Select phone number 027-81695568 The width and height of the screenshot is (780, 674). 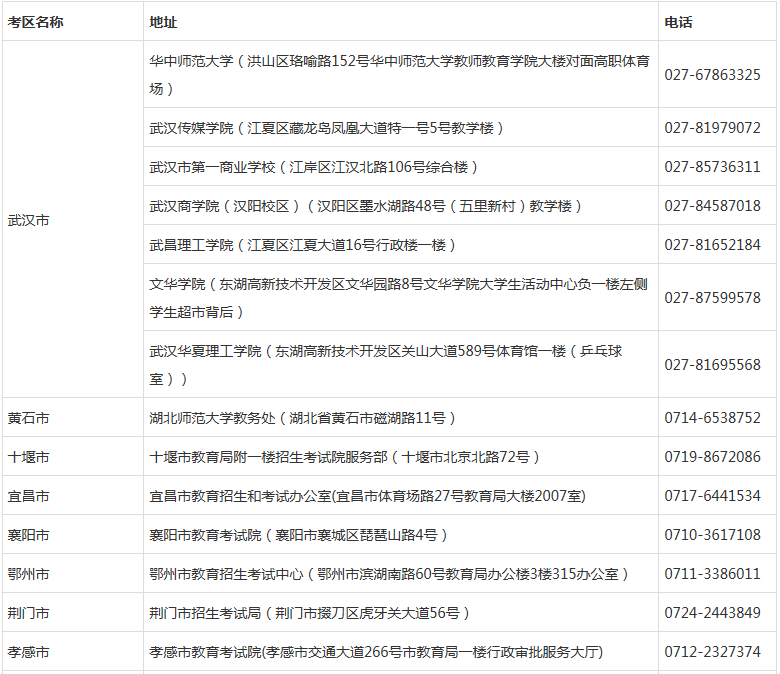pos(712,365)
